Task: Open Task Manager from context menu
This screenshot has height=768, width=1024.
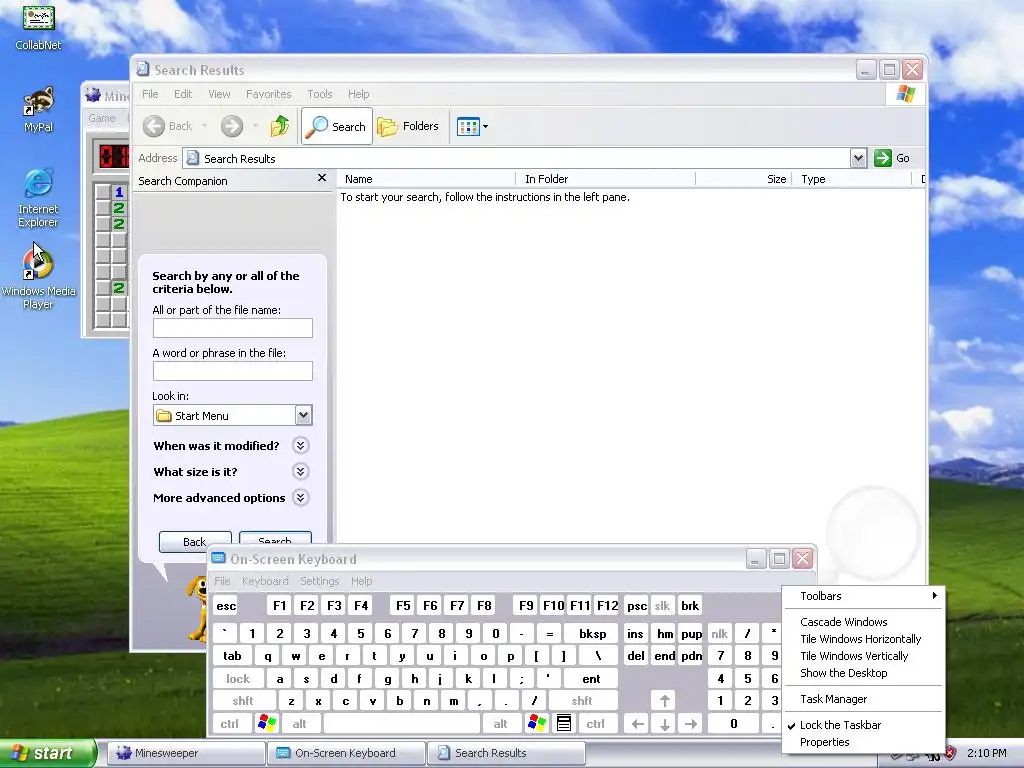Action: coord(863,699)
